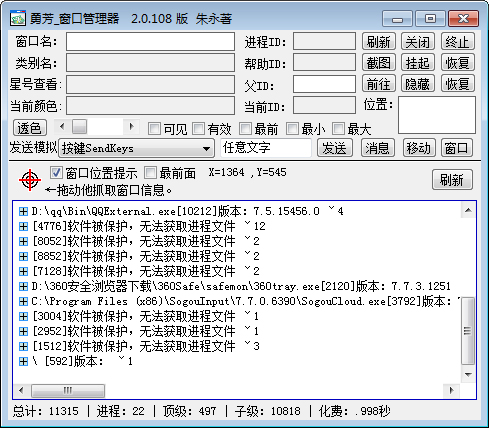Select the 360tray.exe[2120] row text

(241, 286)
